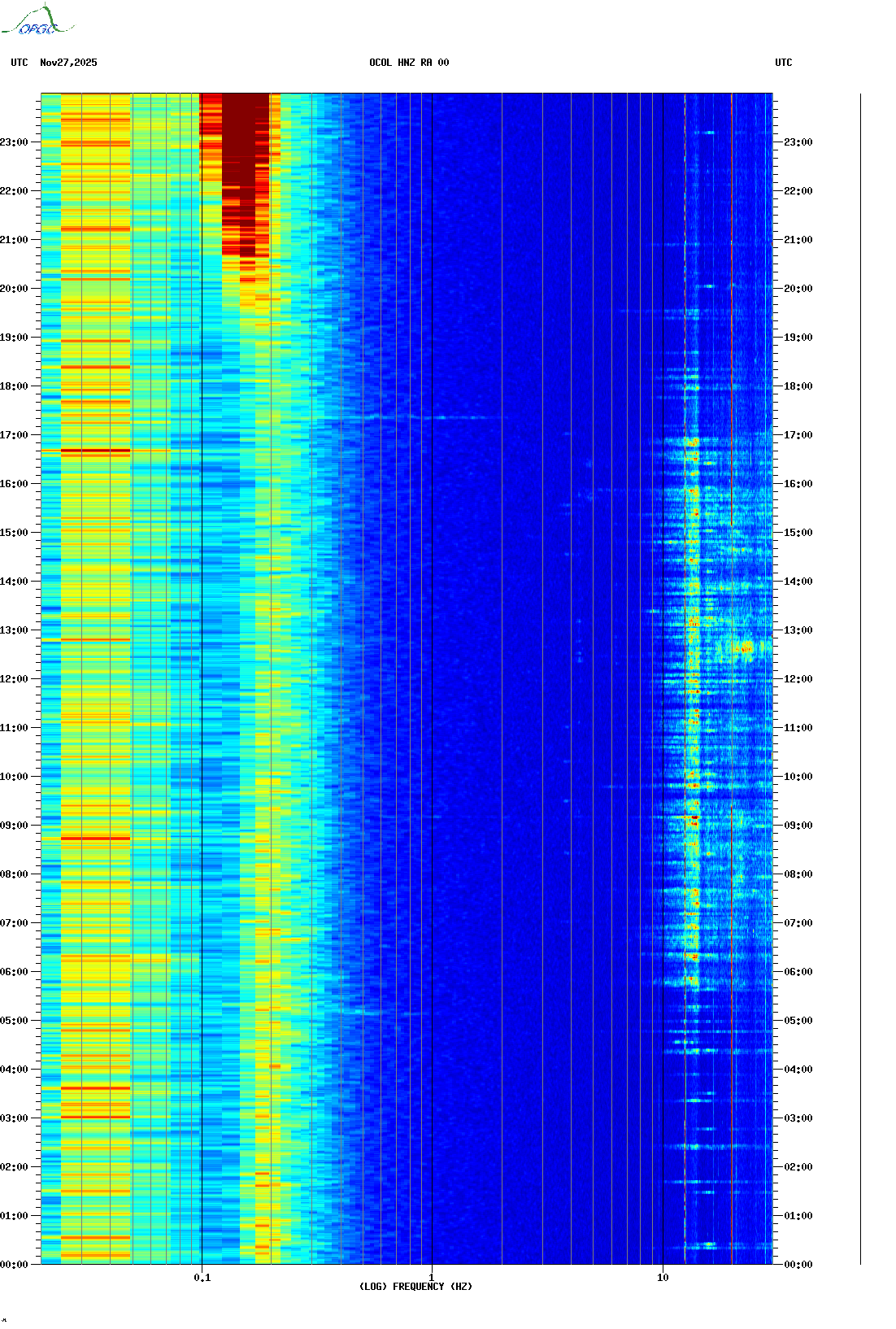Click the right axis 06:00 time label
The width and height of the screenshot is (896, 1329).
coord(798,972)
